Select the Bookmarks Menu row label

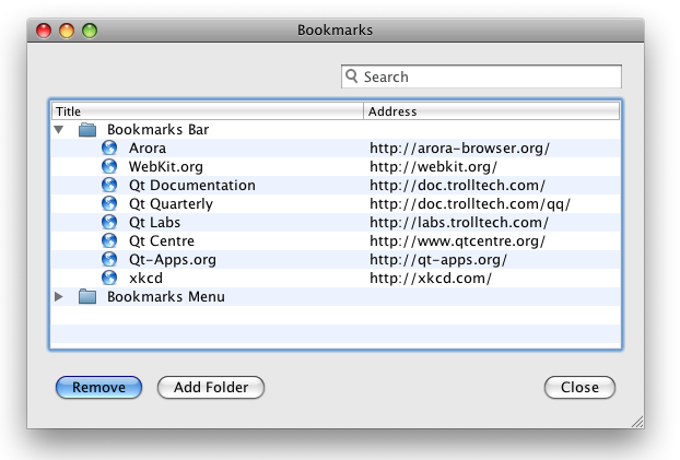tap(166, 297)
